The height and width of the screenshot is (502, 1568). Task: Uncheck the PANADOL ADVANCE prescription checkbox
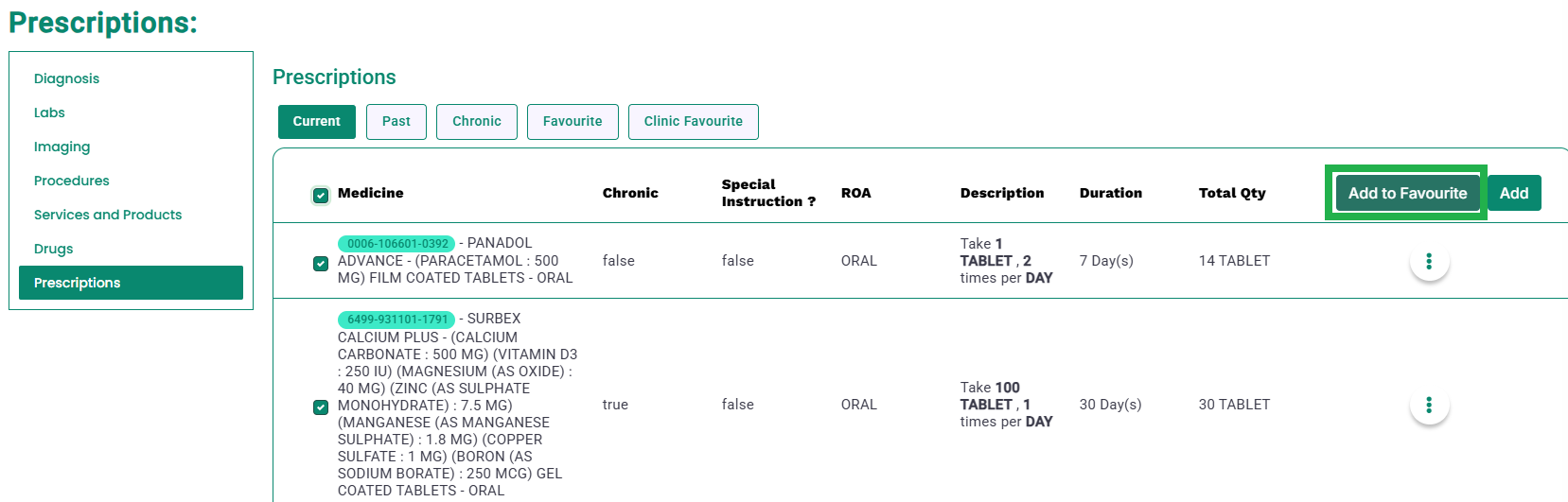(x=321, y=263)
